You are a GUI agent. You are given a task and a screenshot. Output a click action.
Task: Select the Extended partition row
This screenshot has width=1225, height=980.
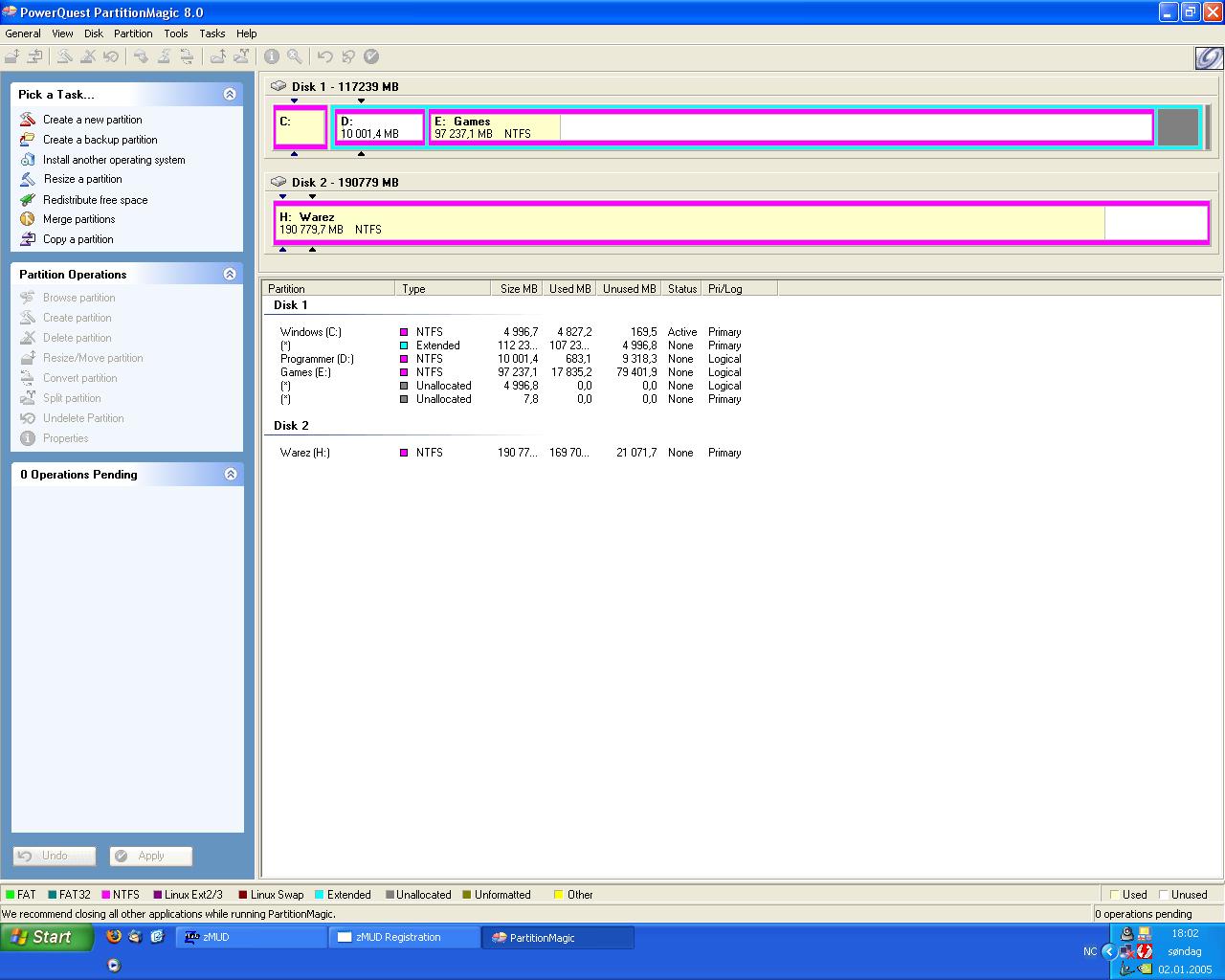511,345
